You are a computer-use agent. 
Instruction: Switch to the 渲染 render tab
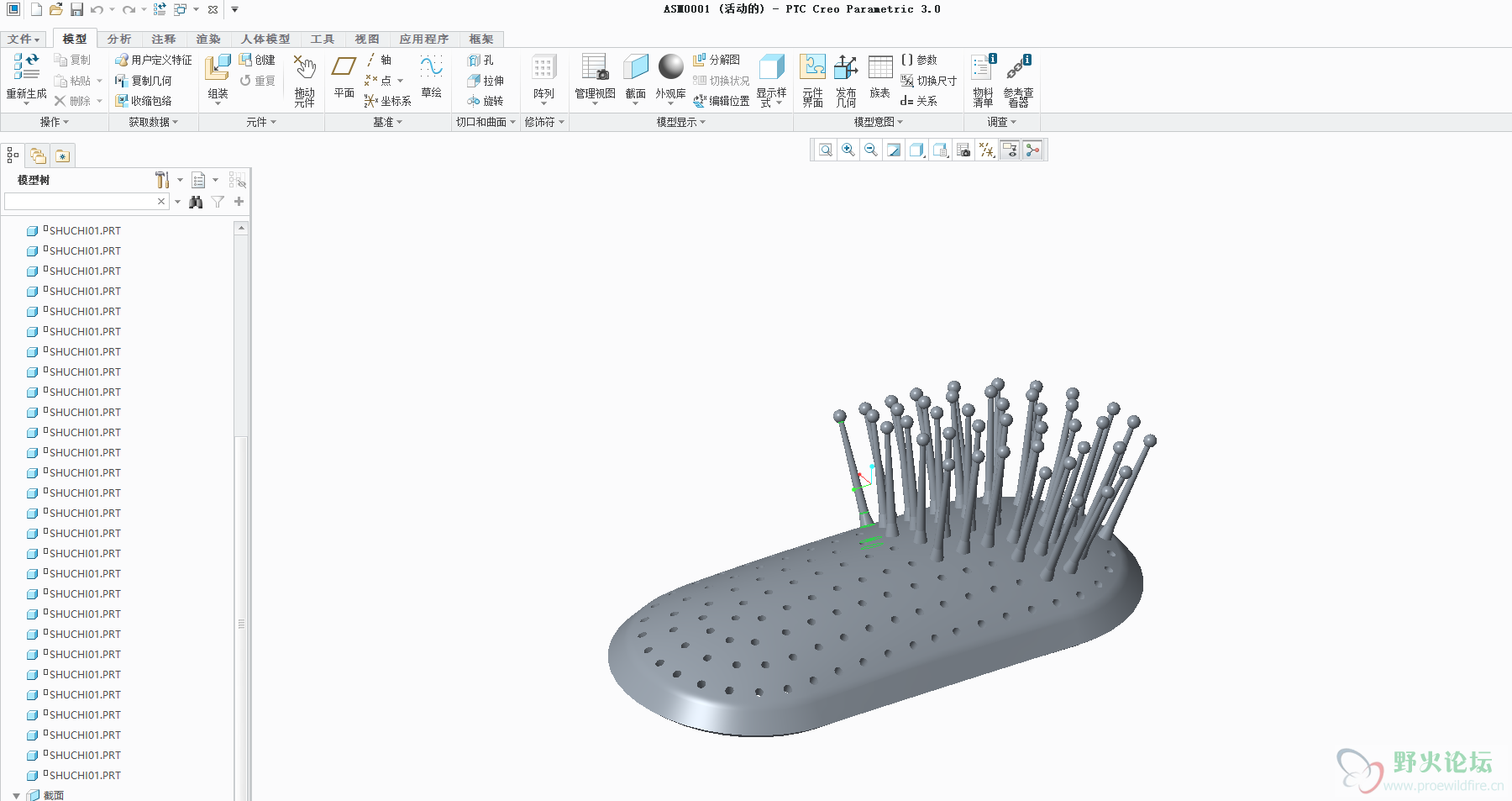208,39
